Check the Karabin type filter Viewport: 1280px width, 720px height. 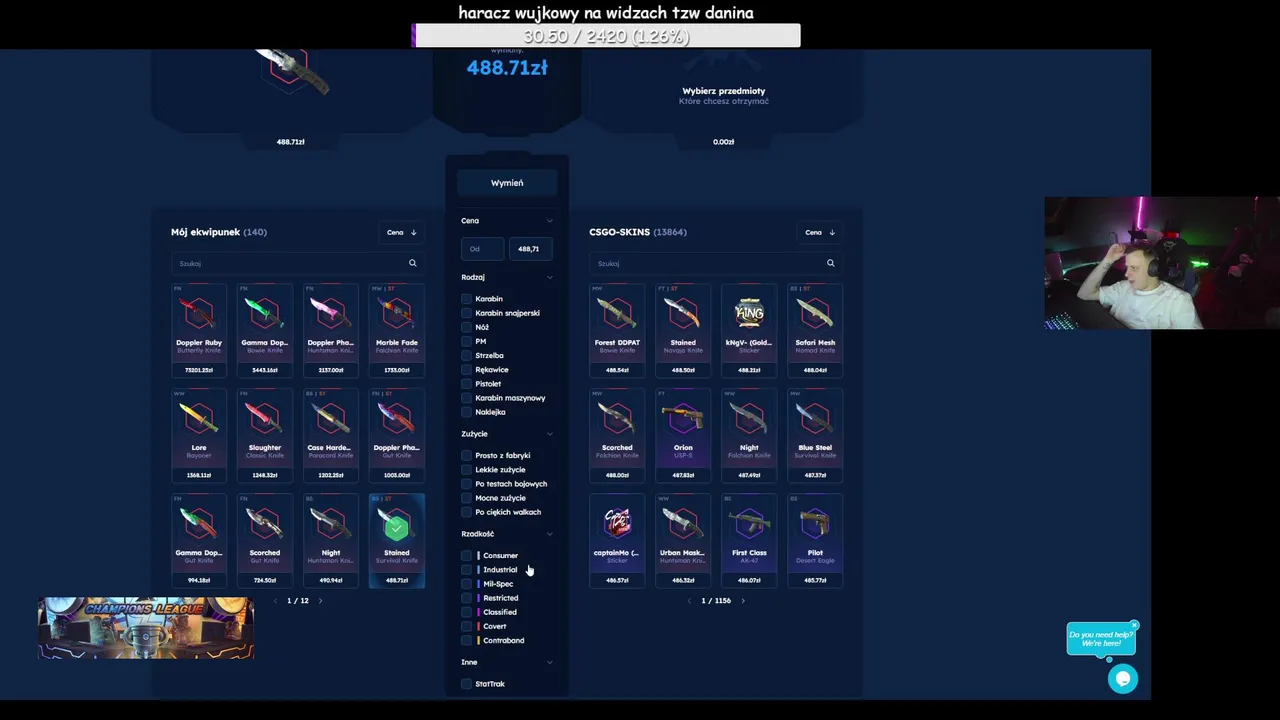tap(466, 299)
